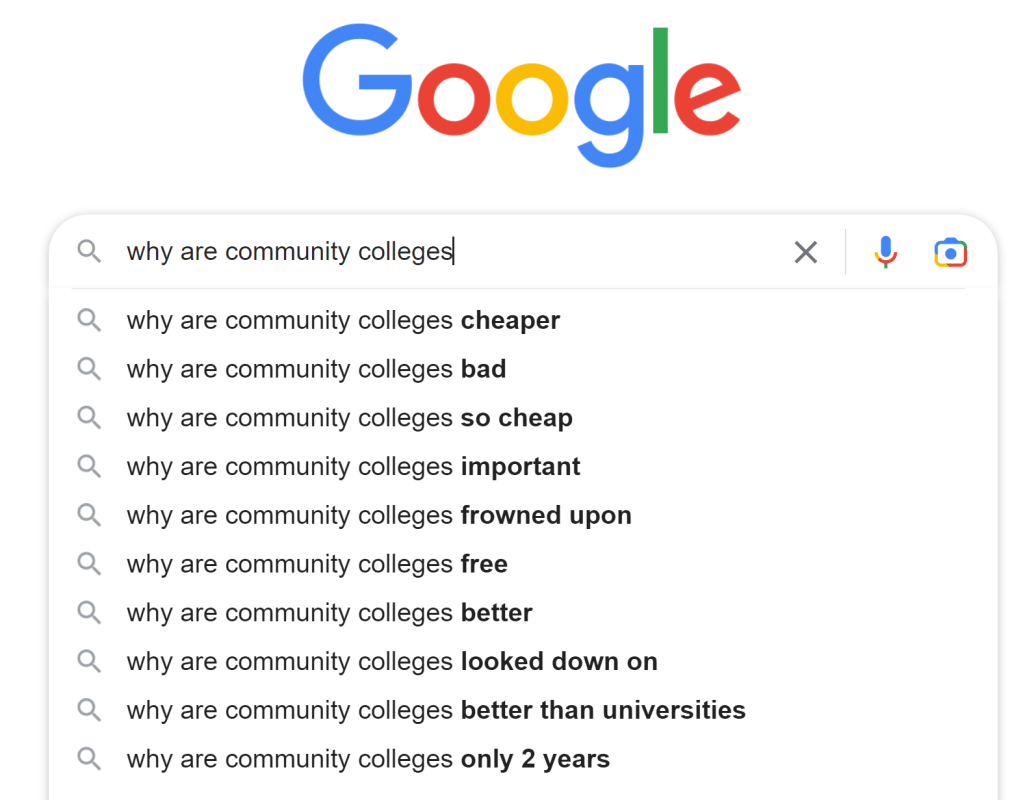Click the magnifier icon beside "frowned upon" suggestion
Viewport: 1023px width, 800px height.
pyautogui.click(x=90, y=515)
